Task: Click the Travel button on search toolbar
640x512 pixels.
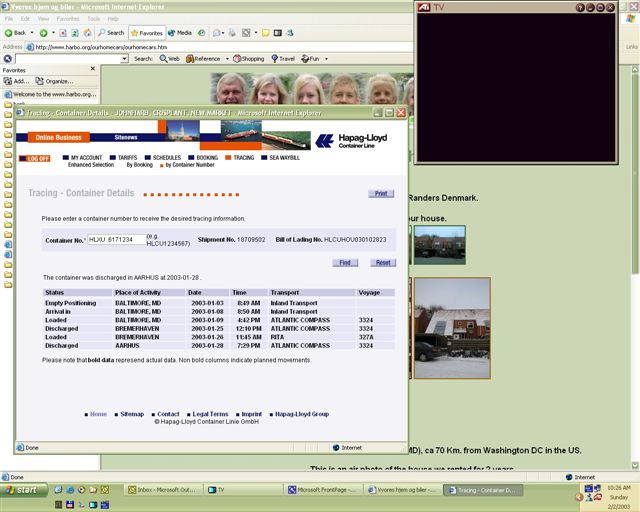Action: coord(283,59)
